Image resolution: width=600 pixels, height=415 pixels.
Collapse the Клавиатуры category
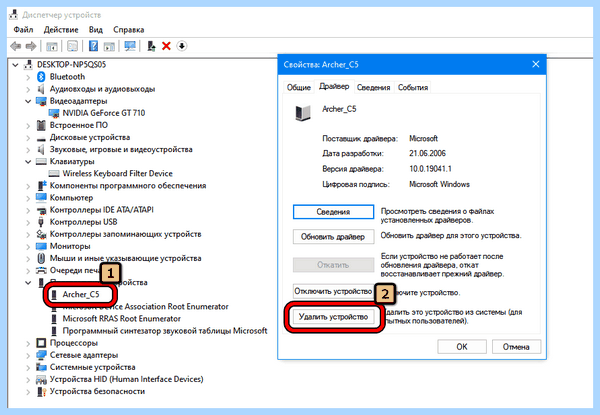pos(28,162)
